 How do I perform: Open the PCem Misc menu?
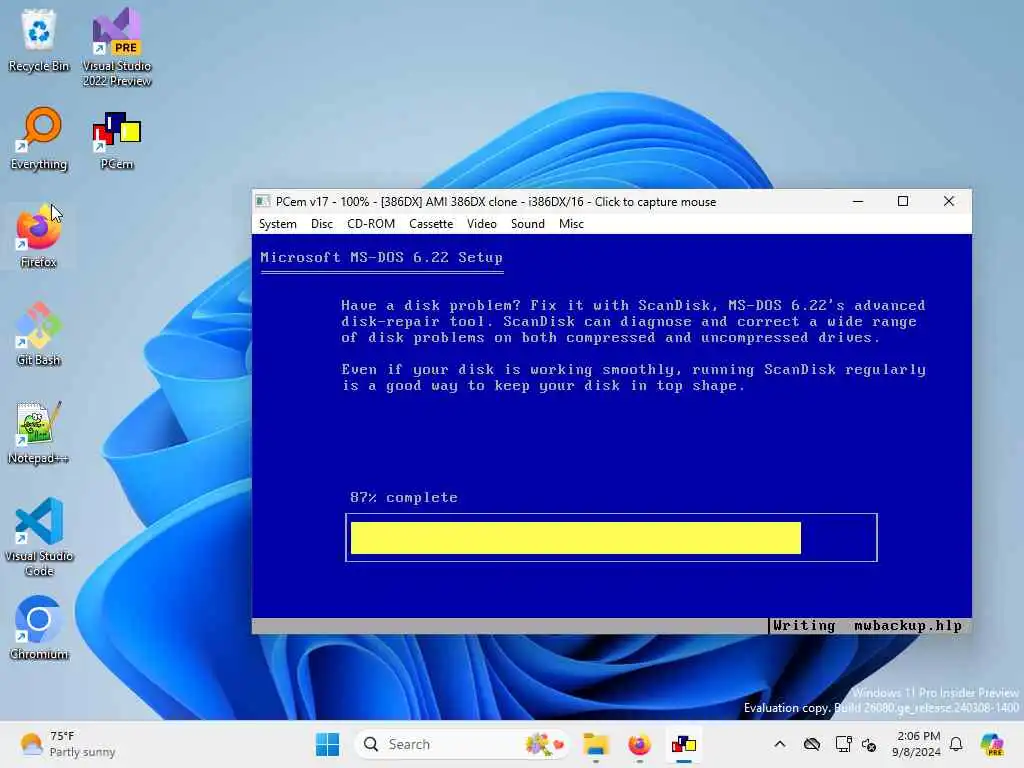[571, 224]
